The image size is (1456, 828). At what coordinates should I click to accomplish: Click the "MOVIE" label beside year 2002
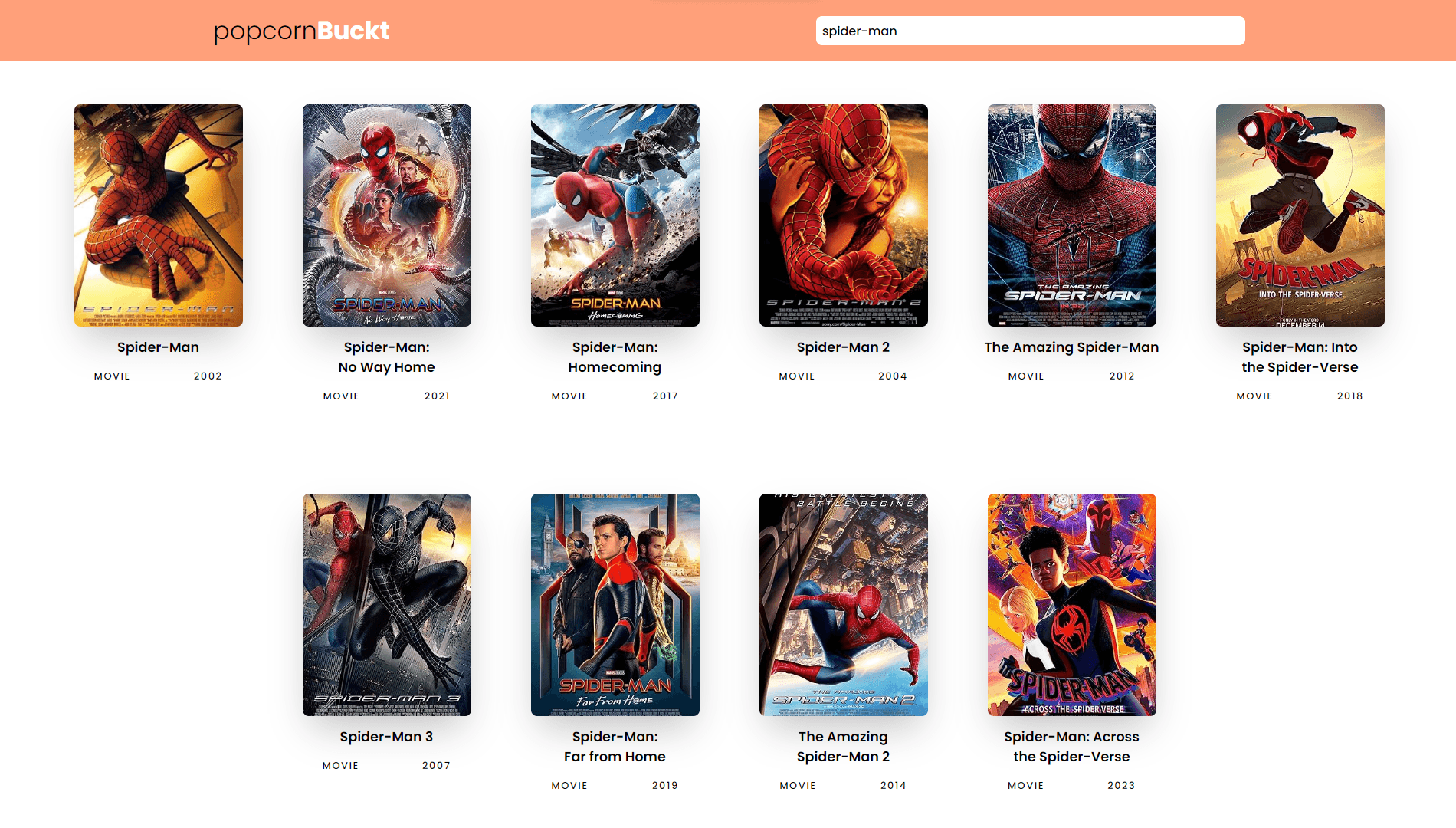click(x=112, y=376)
